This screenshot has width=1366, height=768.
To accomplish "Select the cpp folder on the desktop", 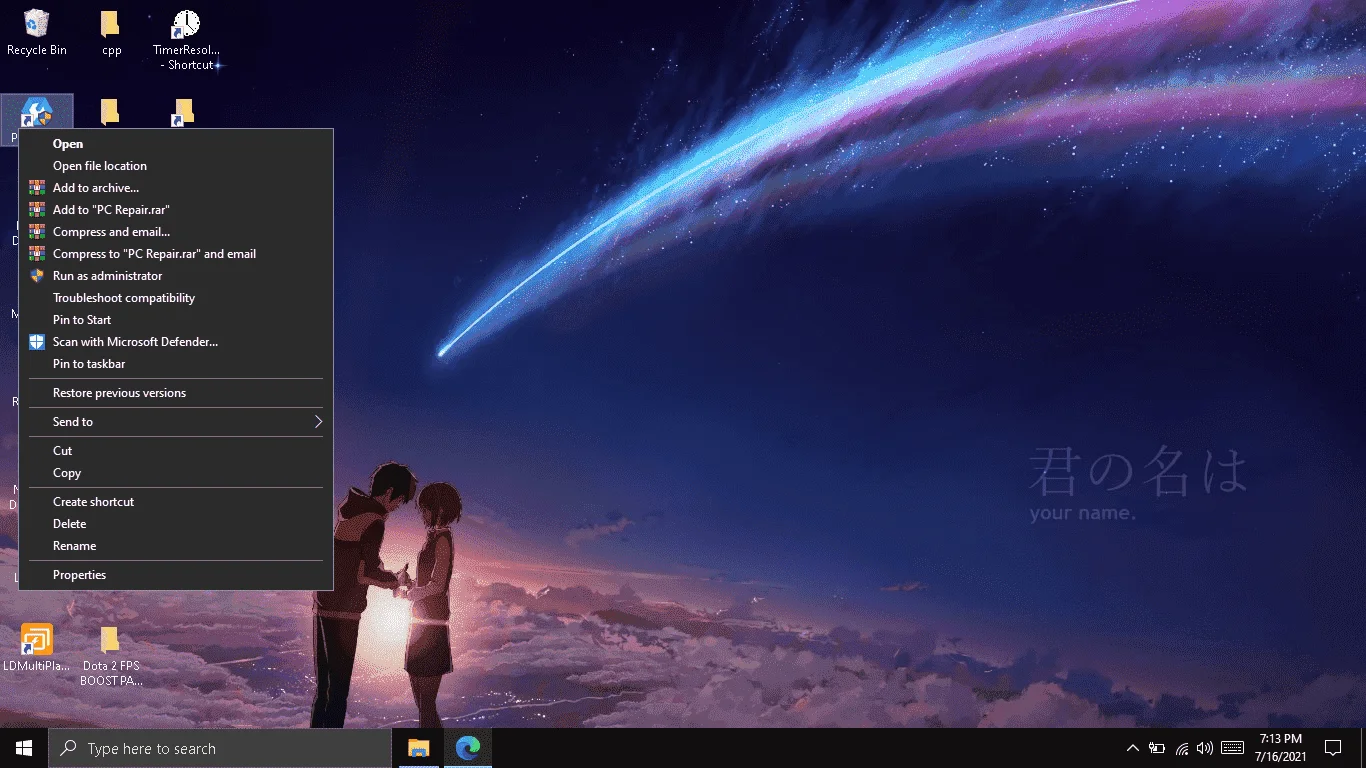I will pyautogui.click(x=111, y=33).
